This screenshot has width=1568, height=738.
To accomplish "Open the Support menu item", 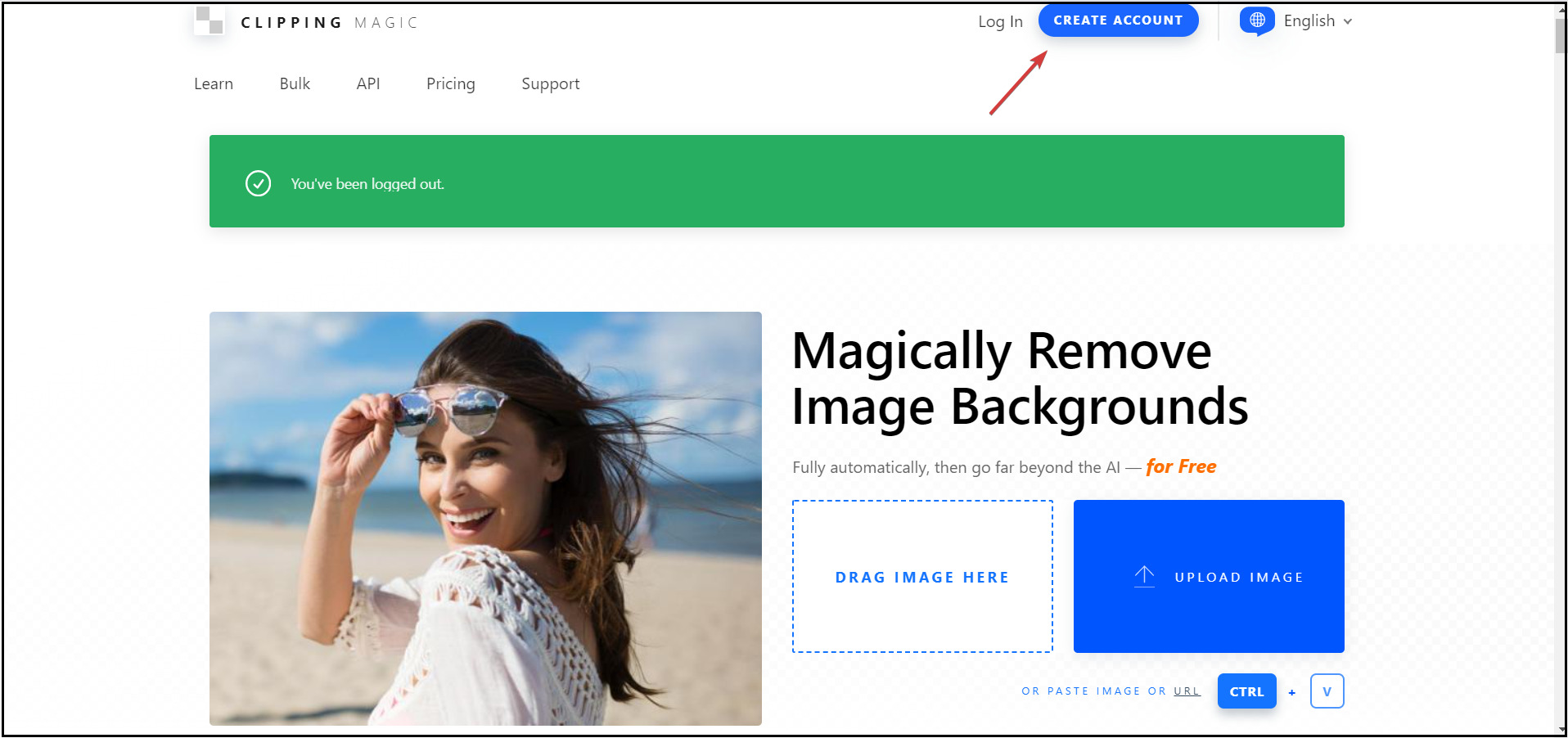I will [x=551, y=83].
